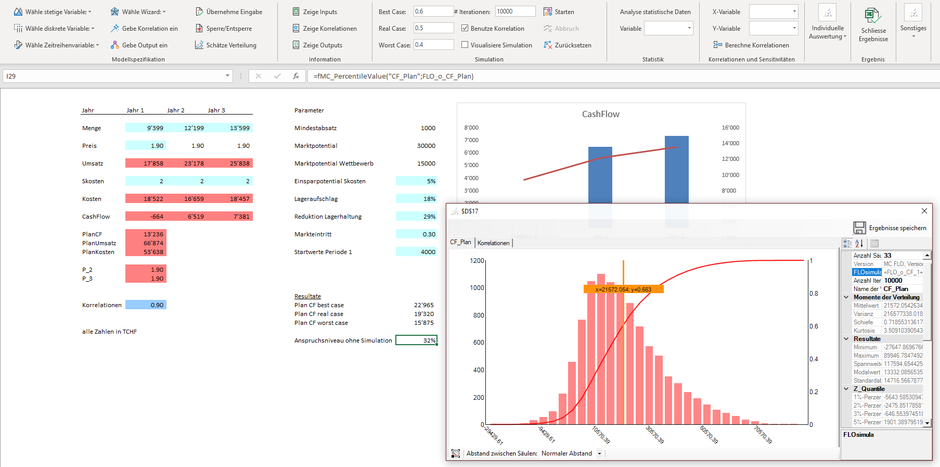Switch property grid to categorized view
The height and width of the screenshot is (467, 940).
click(x=848, y=243)
